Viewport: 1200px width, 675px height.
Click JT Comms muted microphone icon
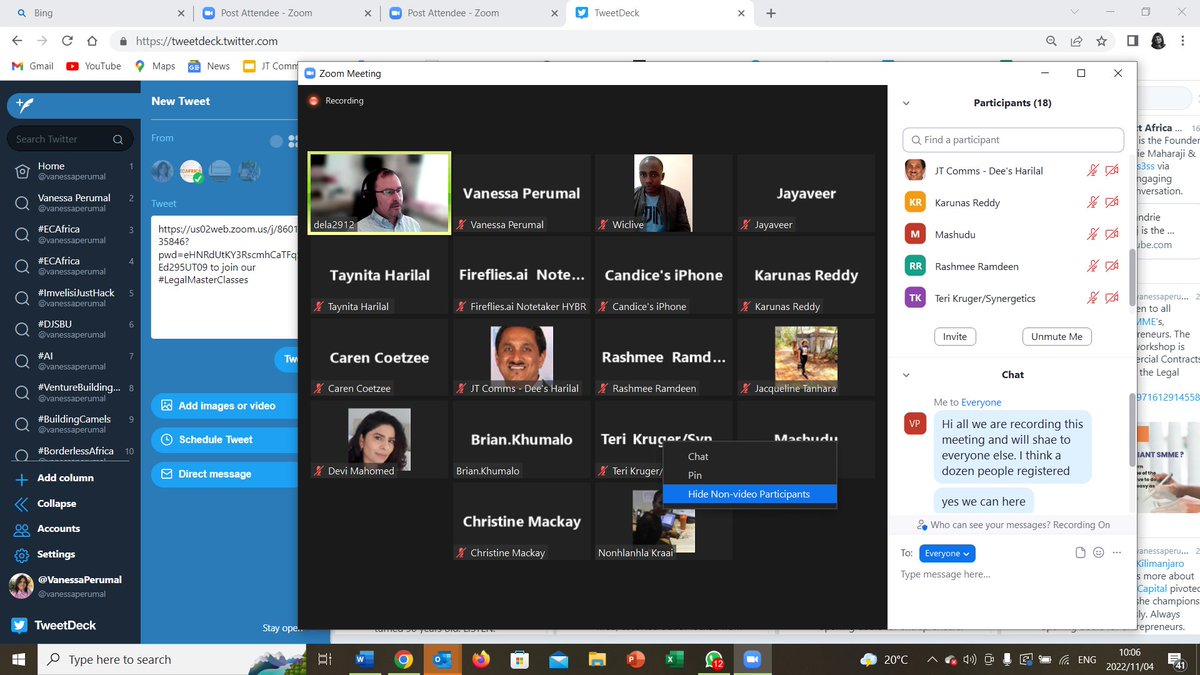1093,171
